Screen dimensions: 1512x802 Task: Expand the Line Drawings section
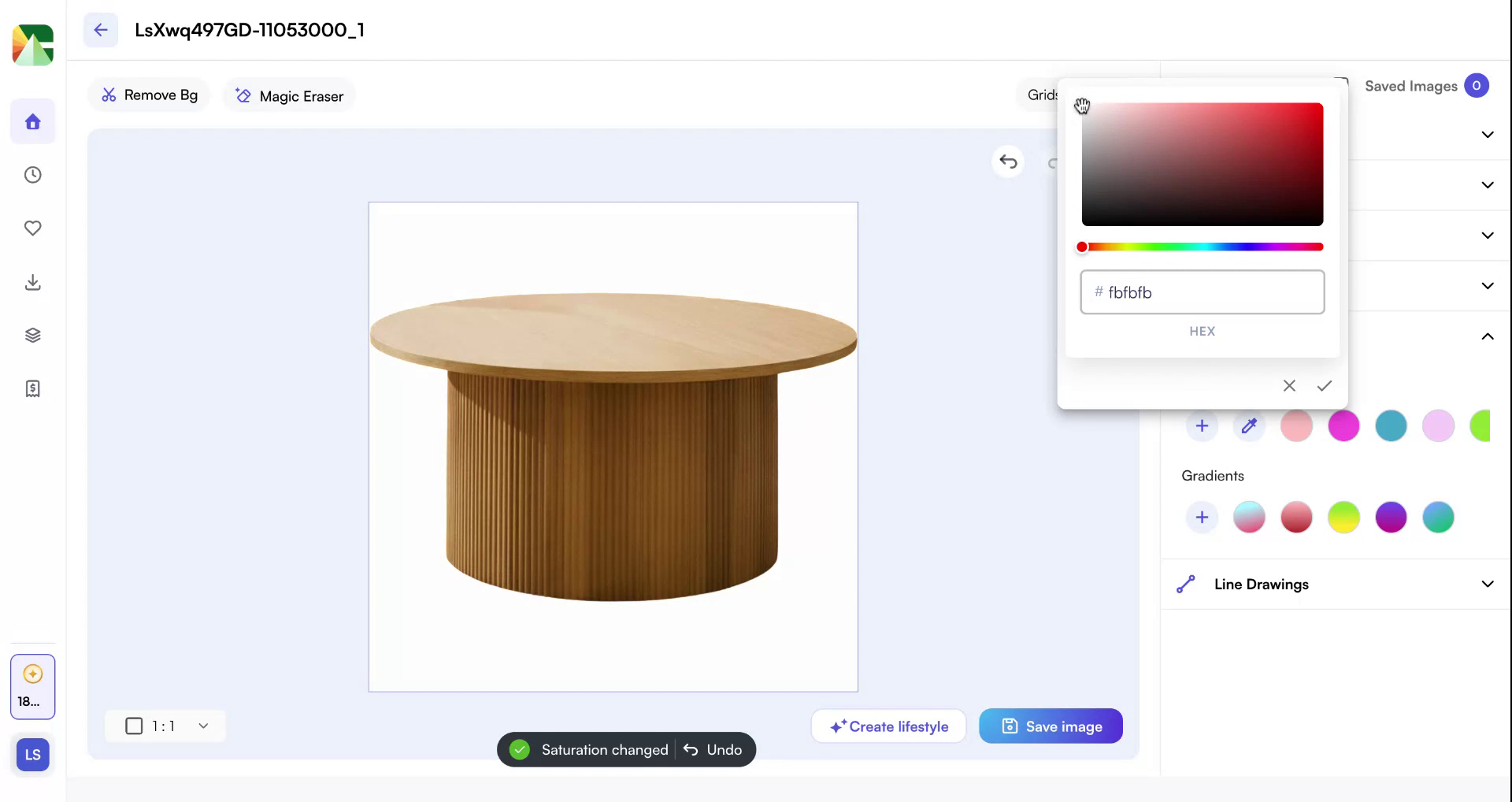tap(1488, 584)
